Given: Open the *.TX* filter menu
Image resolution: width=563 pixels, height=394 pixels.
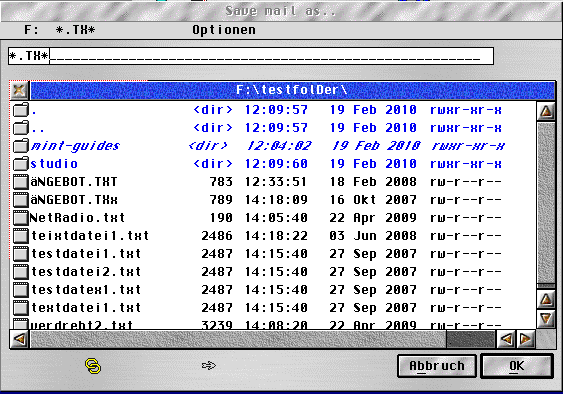Looking at the screenshot, I should 75,29.
